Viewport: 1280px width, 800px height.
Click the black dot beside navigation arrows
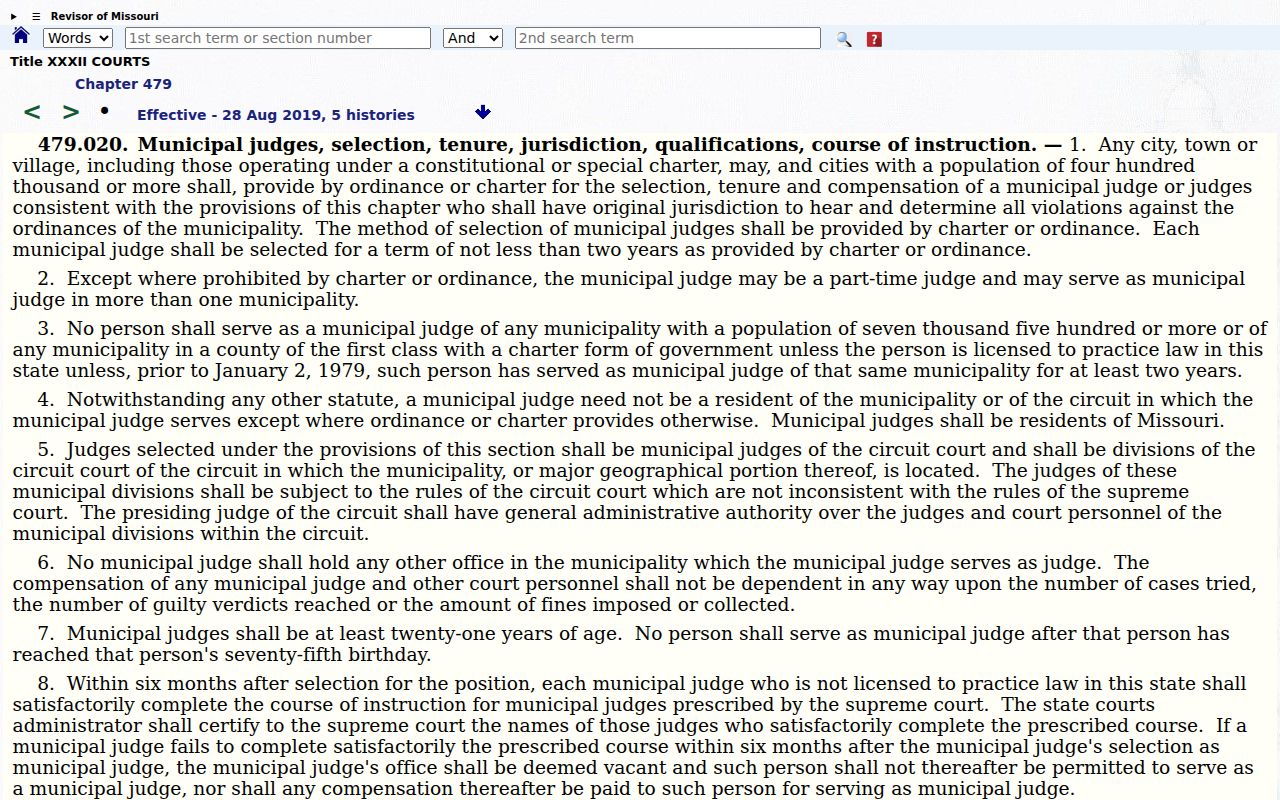pyautogui.click(x=104, y=110)
